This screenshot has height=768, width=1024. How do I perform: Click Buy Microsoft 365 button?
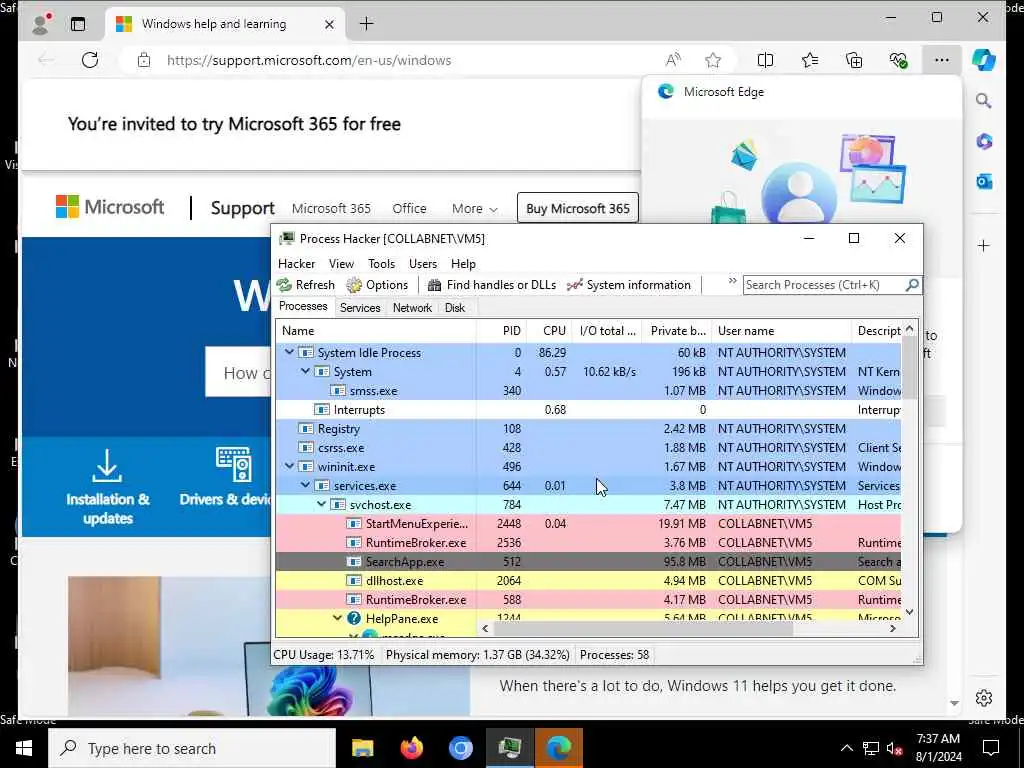click(578, 208)
